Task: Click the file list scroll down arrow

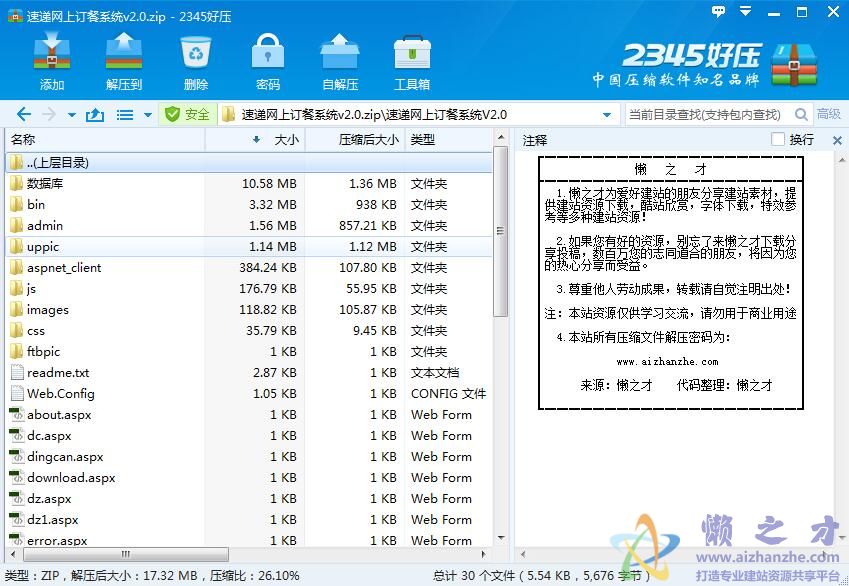Action: [x=501, y=538]
